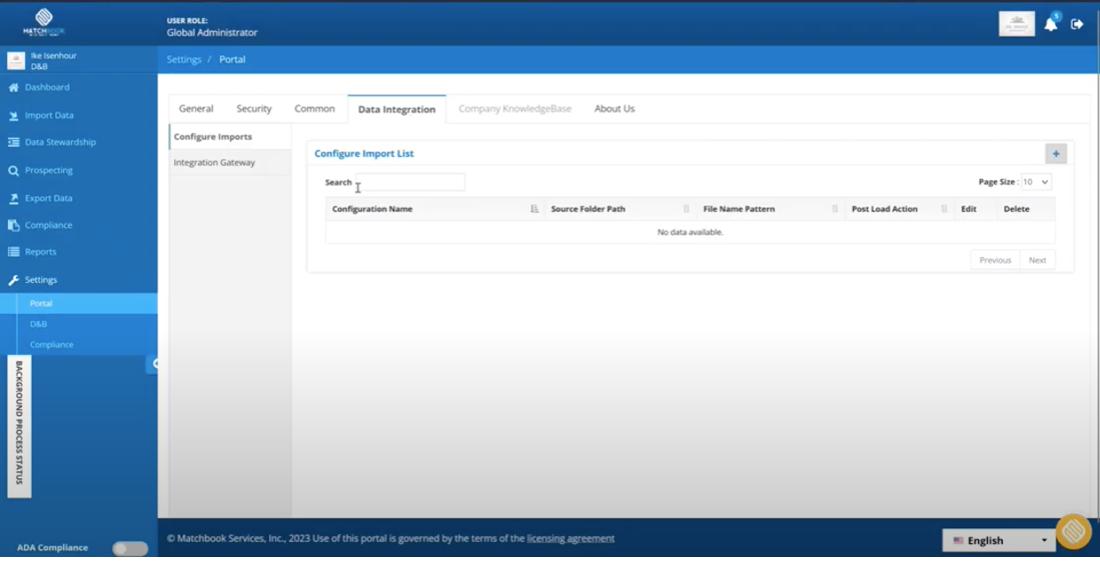Screen dimensions: 1100x562
Task: Sort by Post Load Action column icon
Action: pos(944,209)
